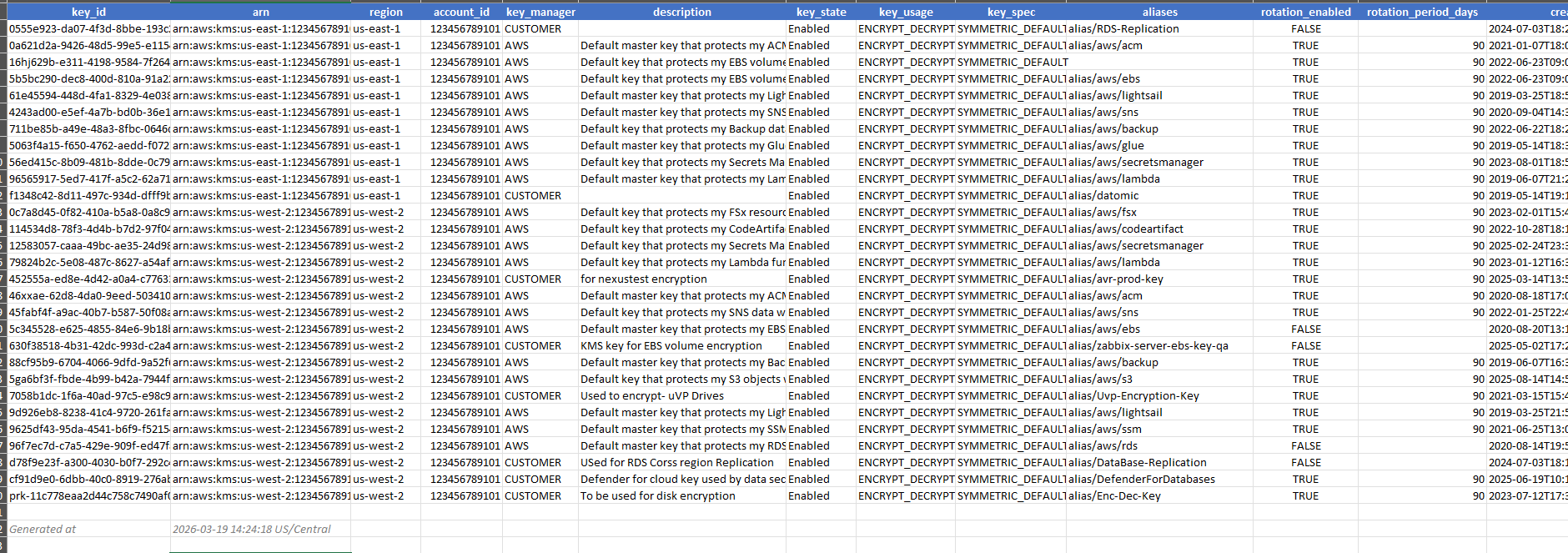Select key_id cell starting with prk-11c778eaa2d44c
Image resolution: width=1568 pixels, height=553 pixels.
pos(88,495)
